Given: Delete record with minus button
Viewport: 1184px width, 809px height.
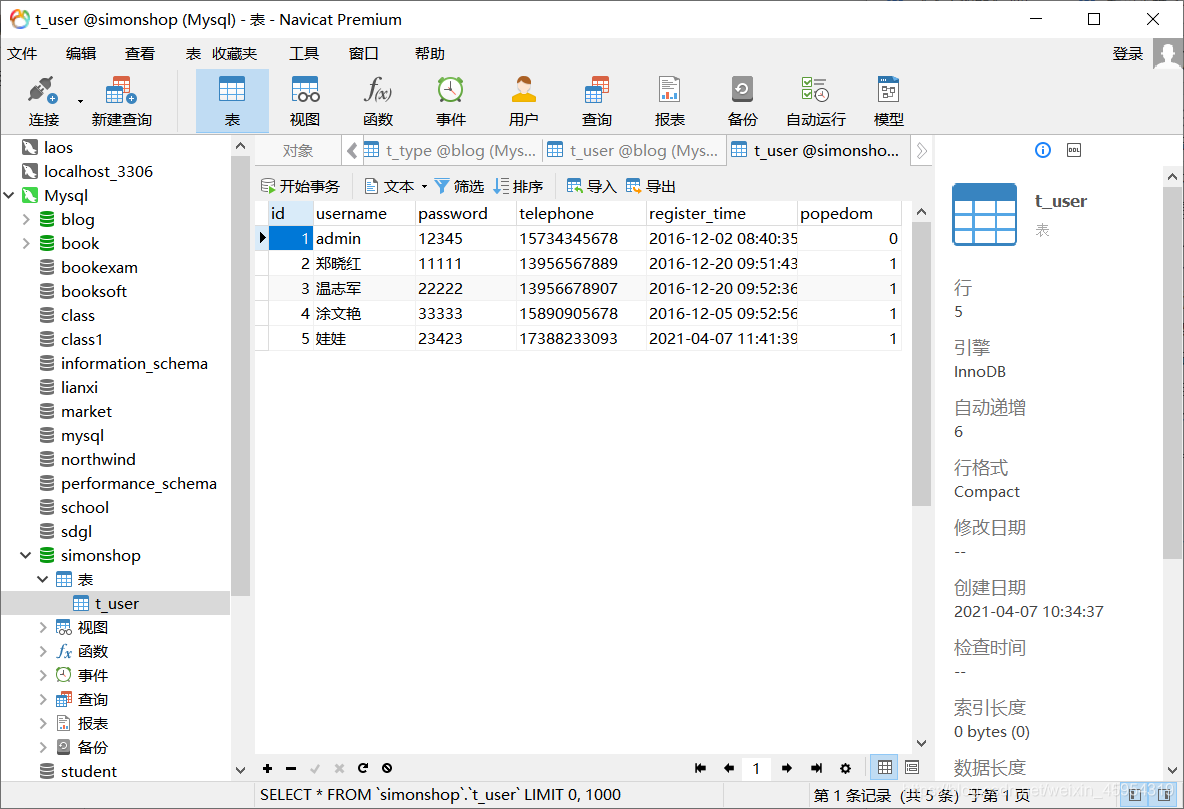Looking at the screenshot, I should (291, 768).
